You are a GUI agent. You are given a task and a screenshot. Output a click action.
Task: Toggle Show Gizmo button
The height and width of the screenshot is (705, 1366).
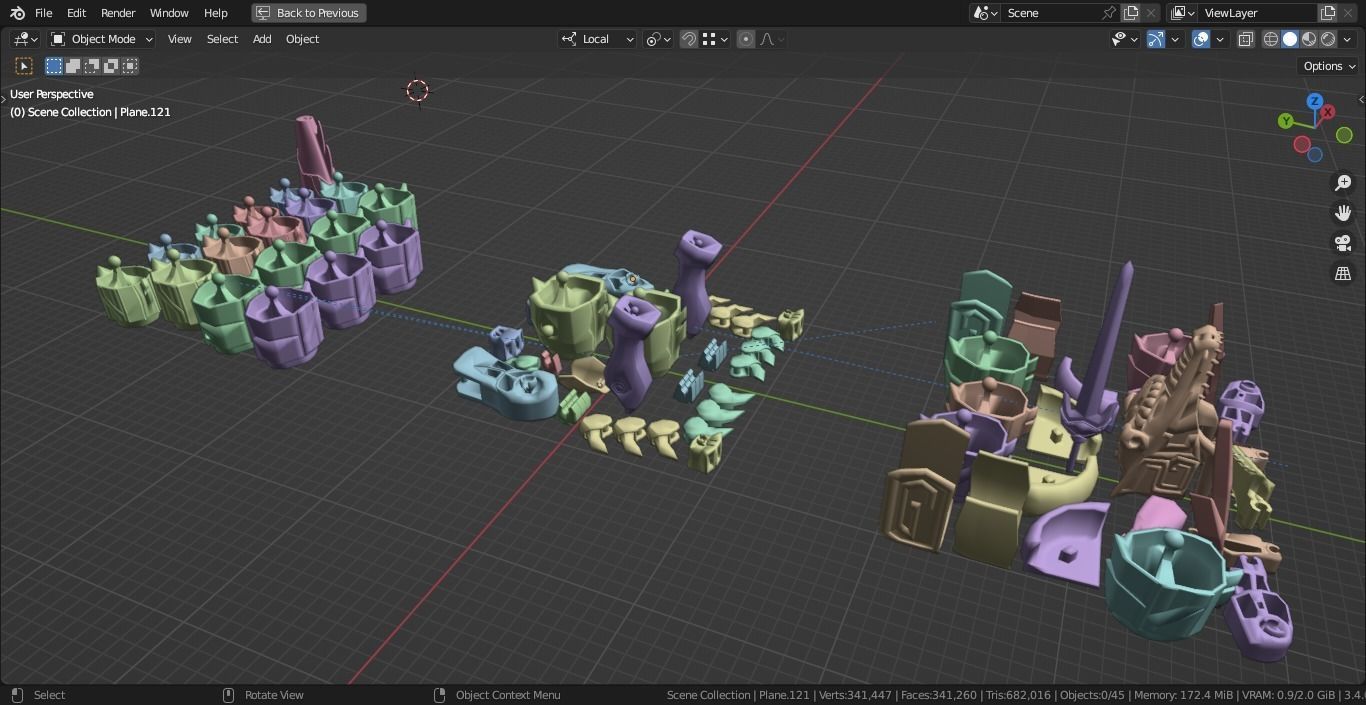[1156, 39]
